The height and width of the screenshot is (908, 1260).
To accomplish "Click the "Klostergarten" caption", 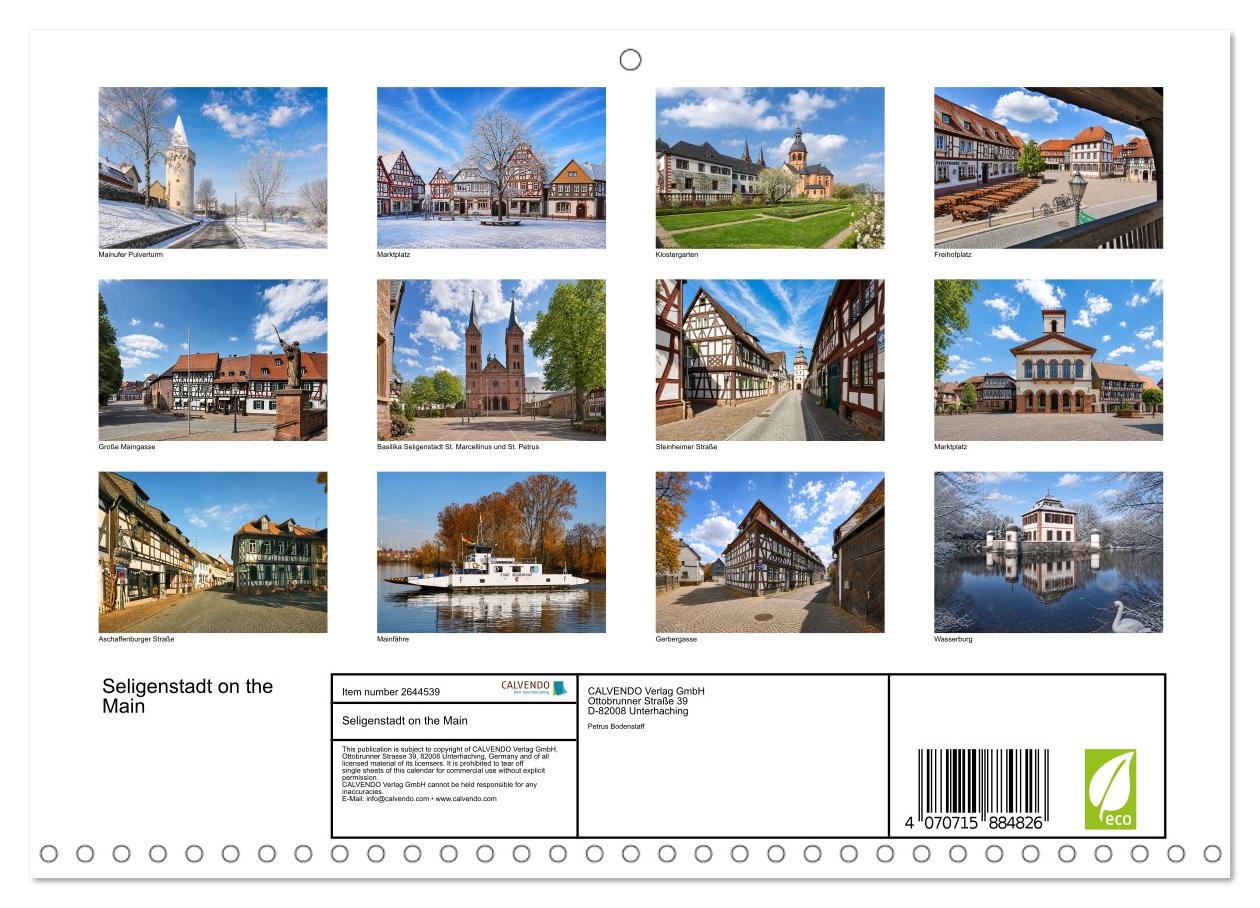I will 675,255.
